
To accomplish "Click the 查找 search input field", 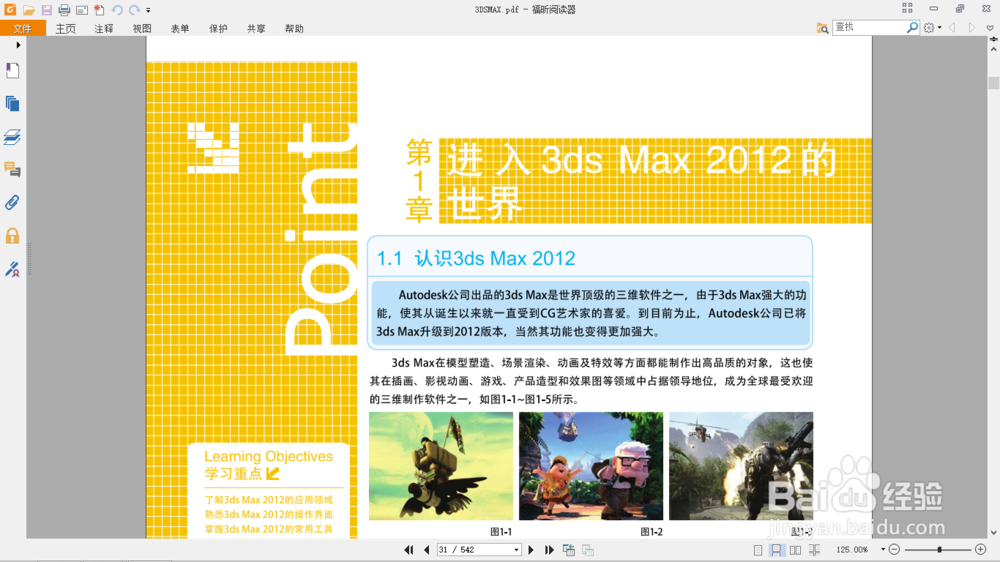I will click(869, 27).
